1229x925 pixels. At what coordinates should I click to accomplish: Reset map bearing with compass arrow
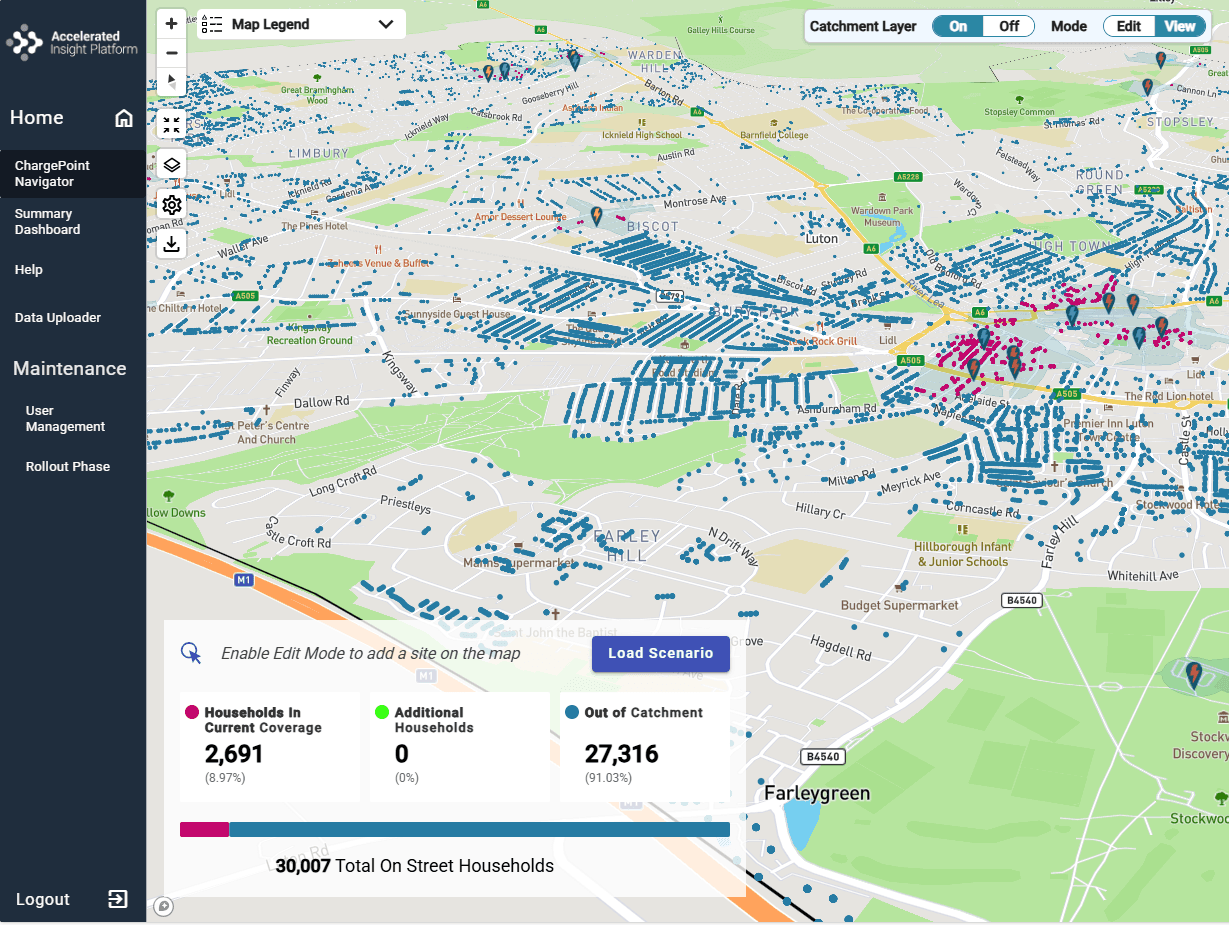tap(172, 81)
